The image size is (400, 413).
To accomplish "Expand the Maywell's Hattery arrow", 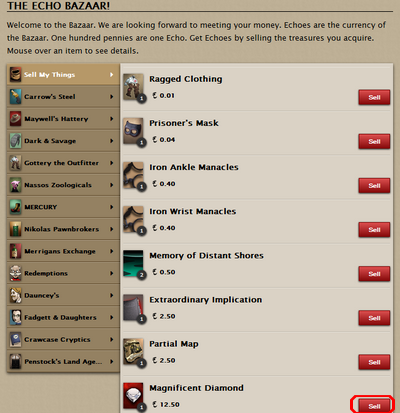I will [112, 119].
